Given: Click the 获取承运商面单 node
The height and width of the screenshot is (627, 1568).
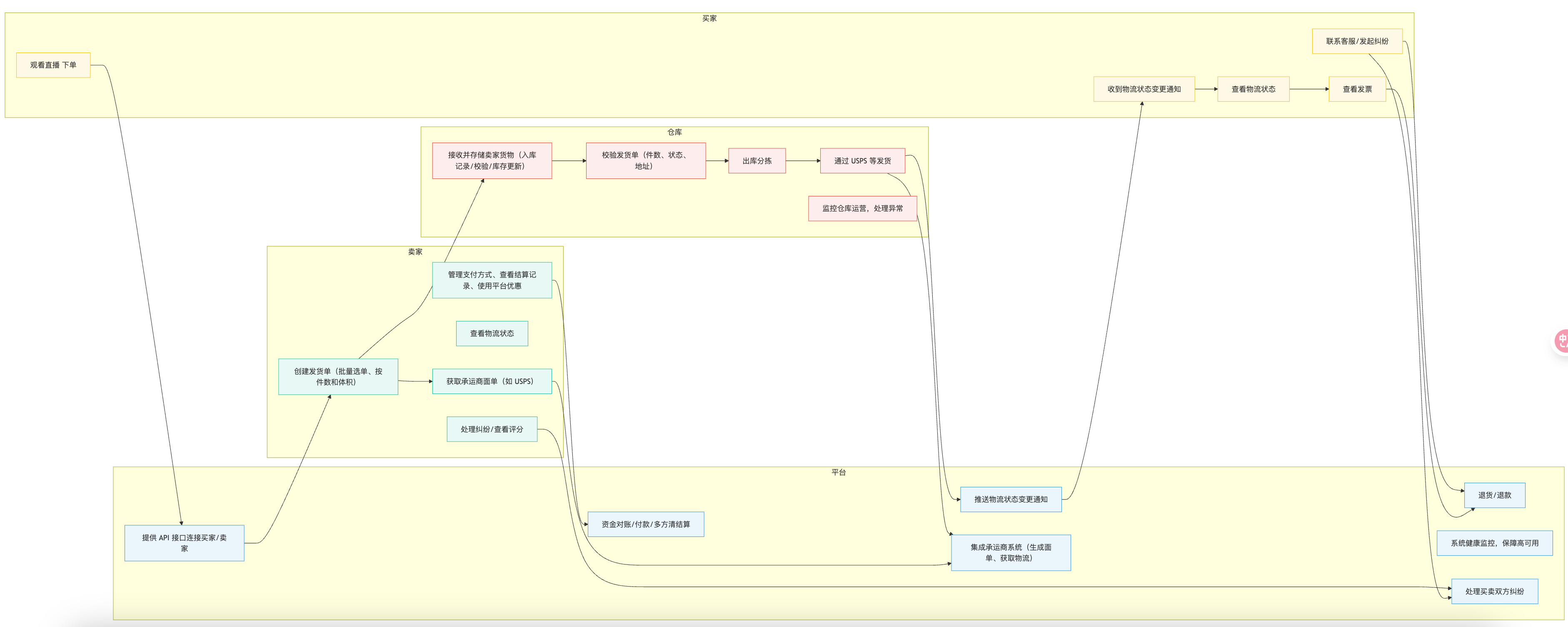Looking at the screenshot, I should pos(492,381).
